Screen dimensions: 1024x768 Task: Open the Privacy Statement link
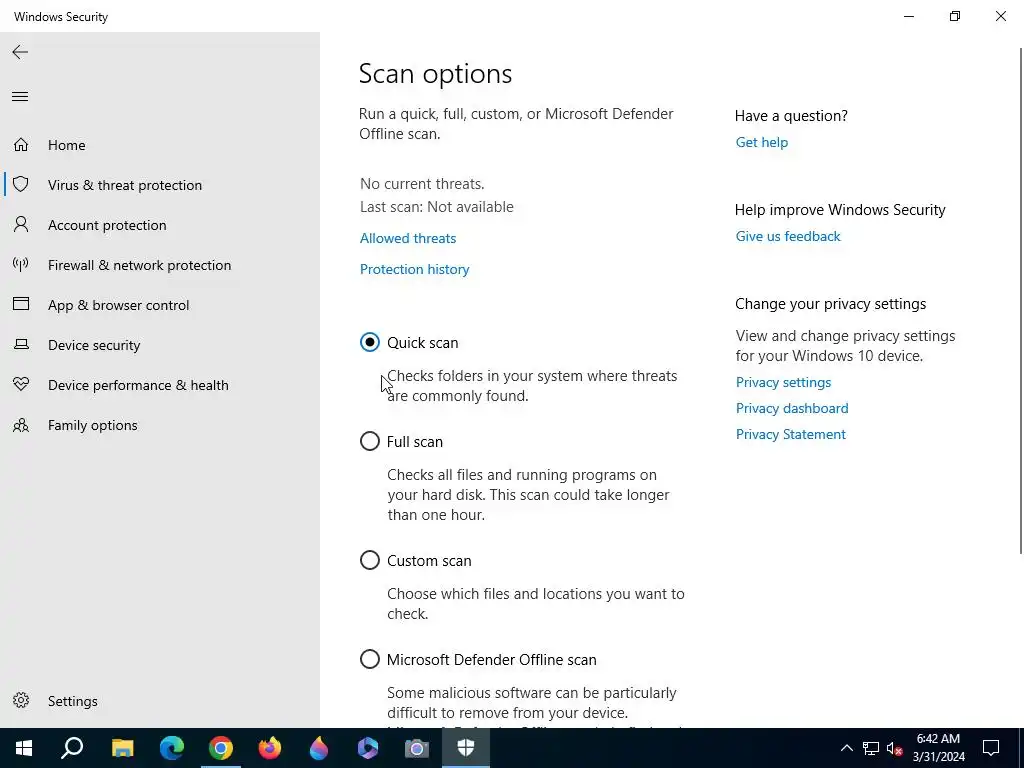791,434
